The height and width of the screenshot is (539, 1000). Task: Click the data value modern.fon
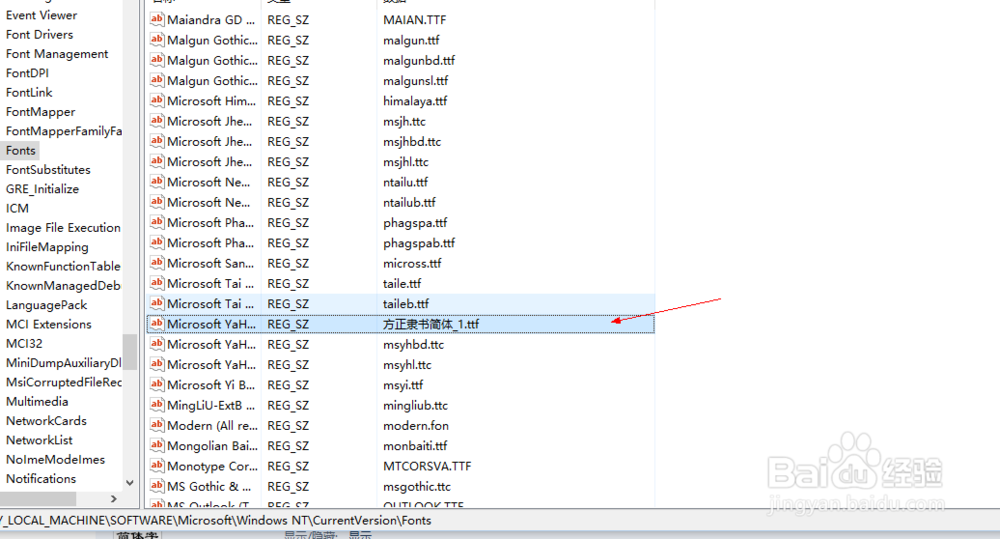[416, 425]
